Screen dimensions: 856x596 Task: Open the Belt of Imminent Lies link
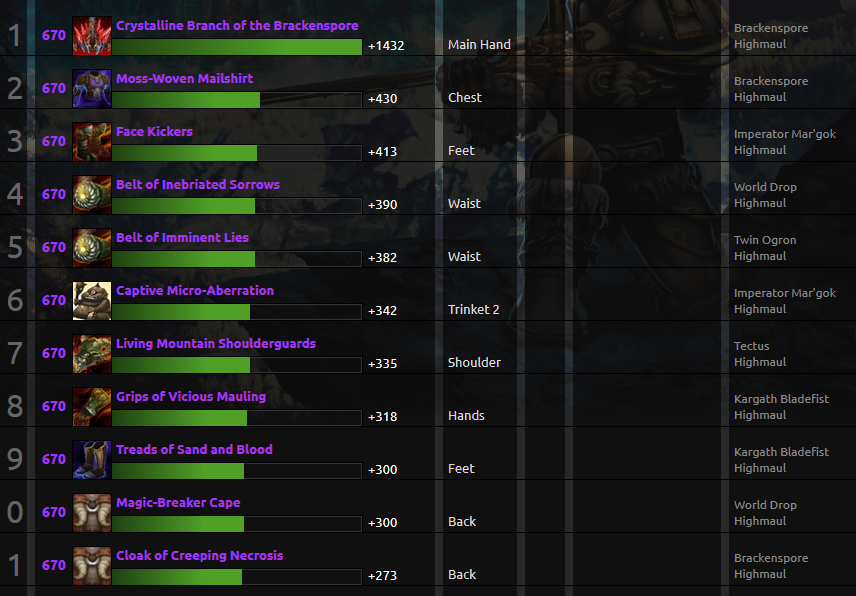[182, 237]
